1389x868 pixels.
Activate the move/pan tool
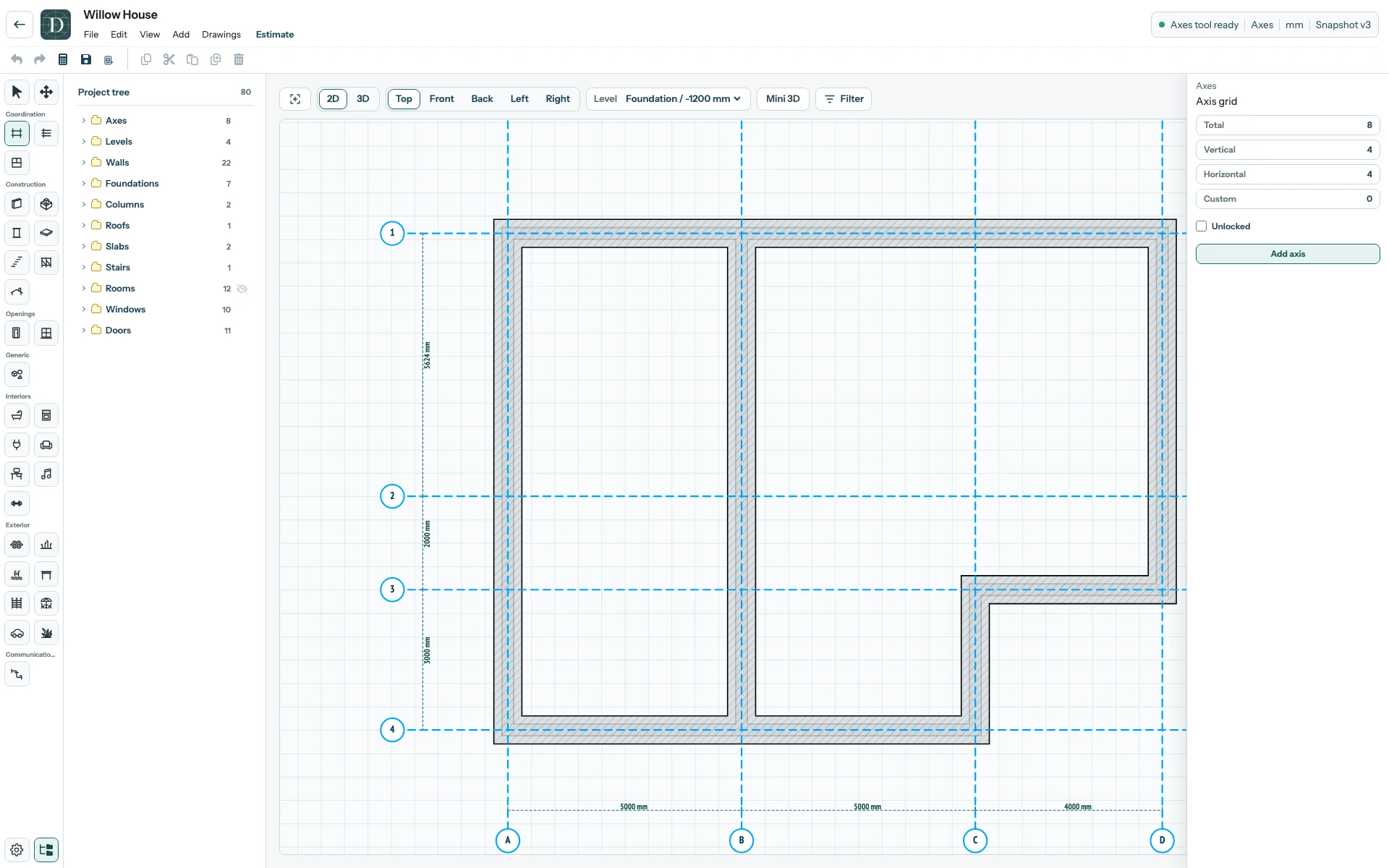pyautogui.click(x=46, y=92)
